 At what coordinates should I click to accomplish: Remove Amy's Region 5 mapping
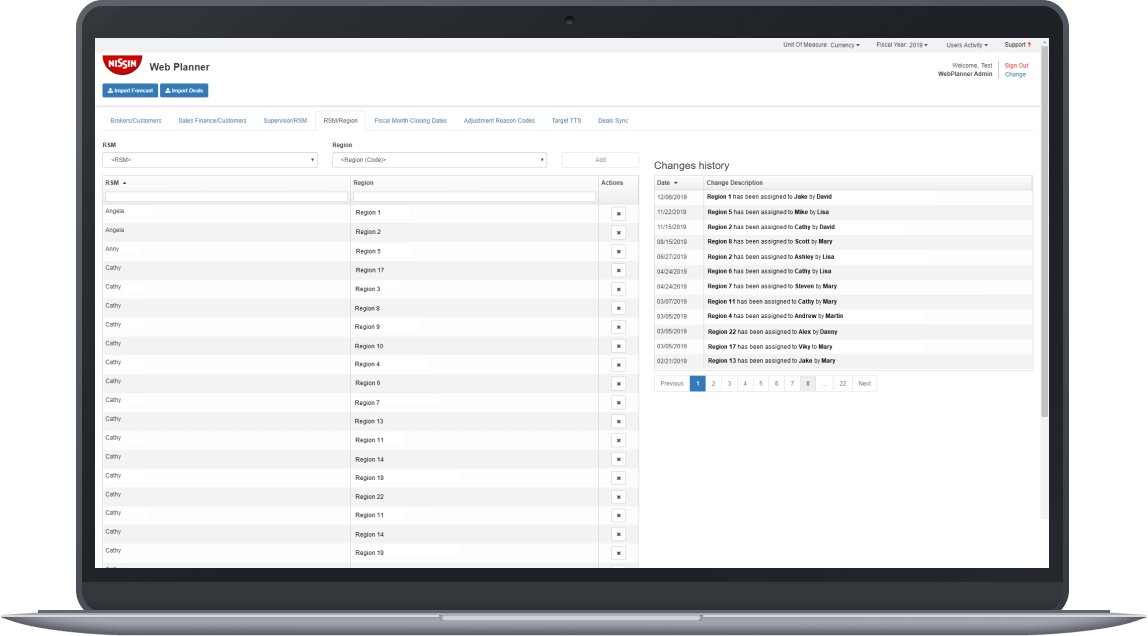click(x=618, y=251)
